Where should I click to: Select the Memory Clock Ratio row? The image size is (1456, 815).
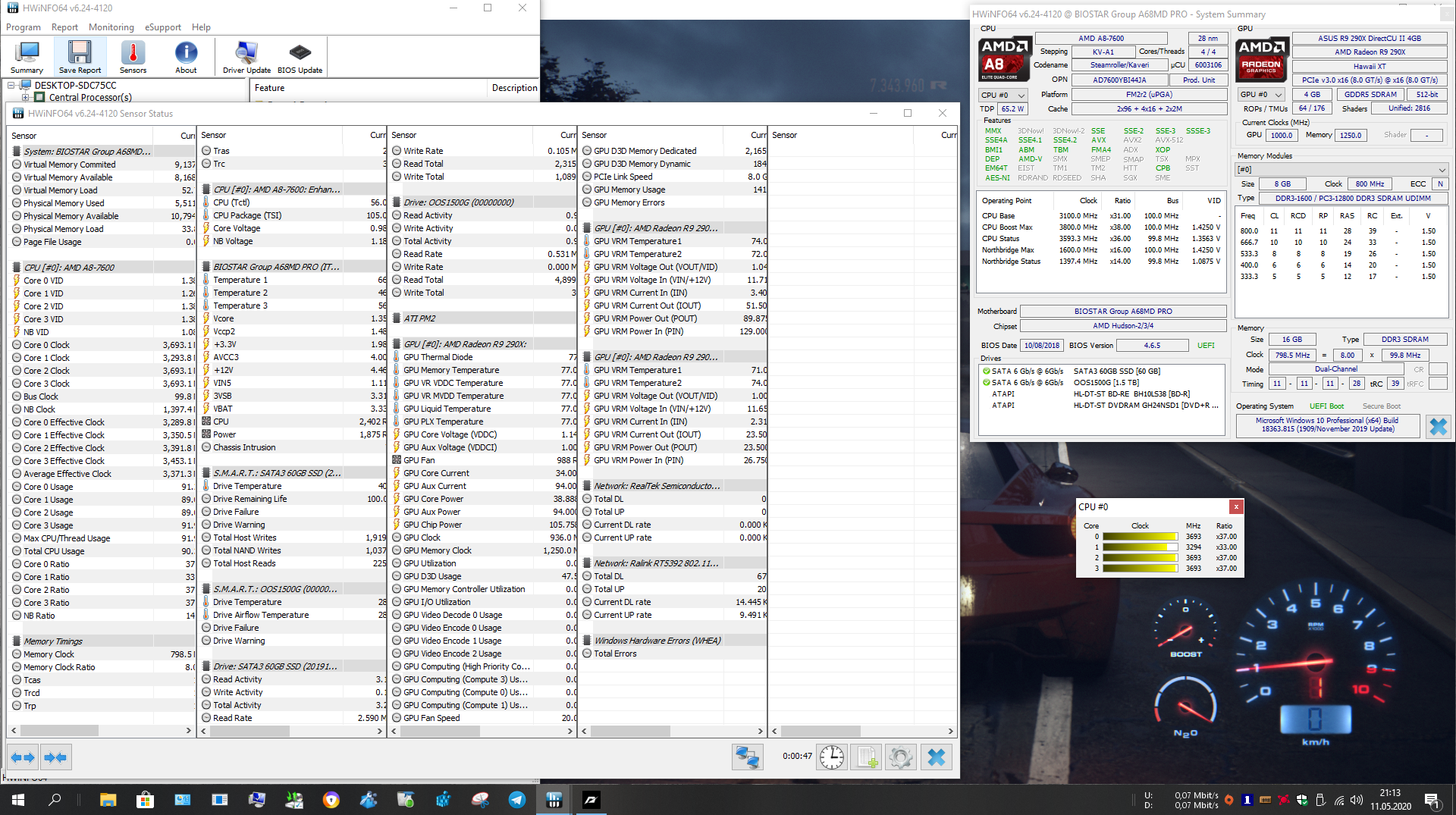pyautogui.click(x=103, y=667)
